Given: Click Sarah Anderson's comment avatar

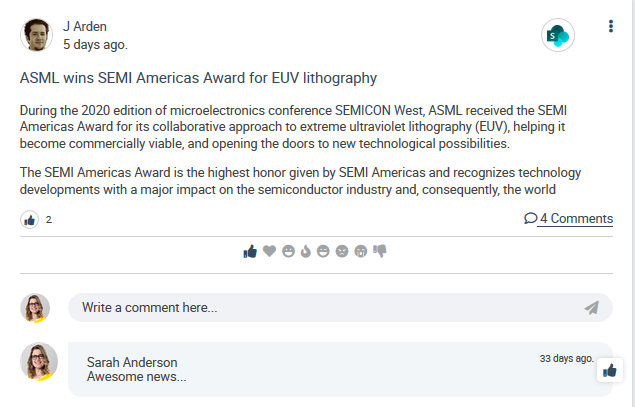Looking at the screenshot, I should click(39, 362).
